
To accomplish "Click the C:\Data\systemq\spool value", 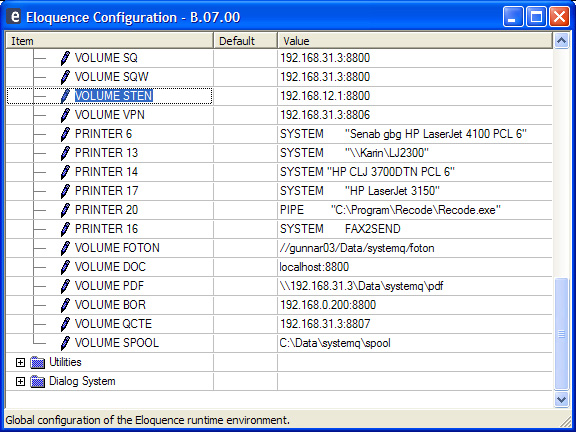I will click(335, 343).
